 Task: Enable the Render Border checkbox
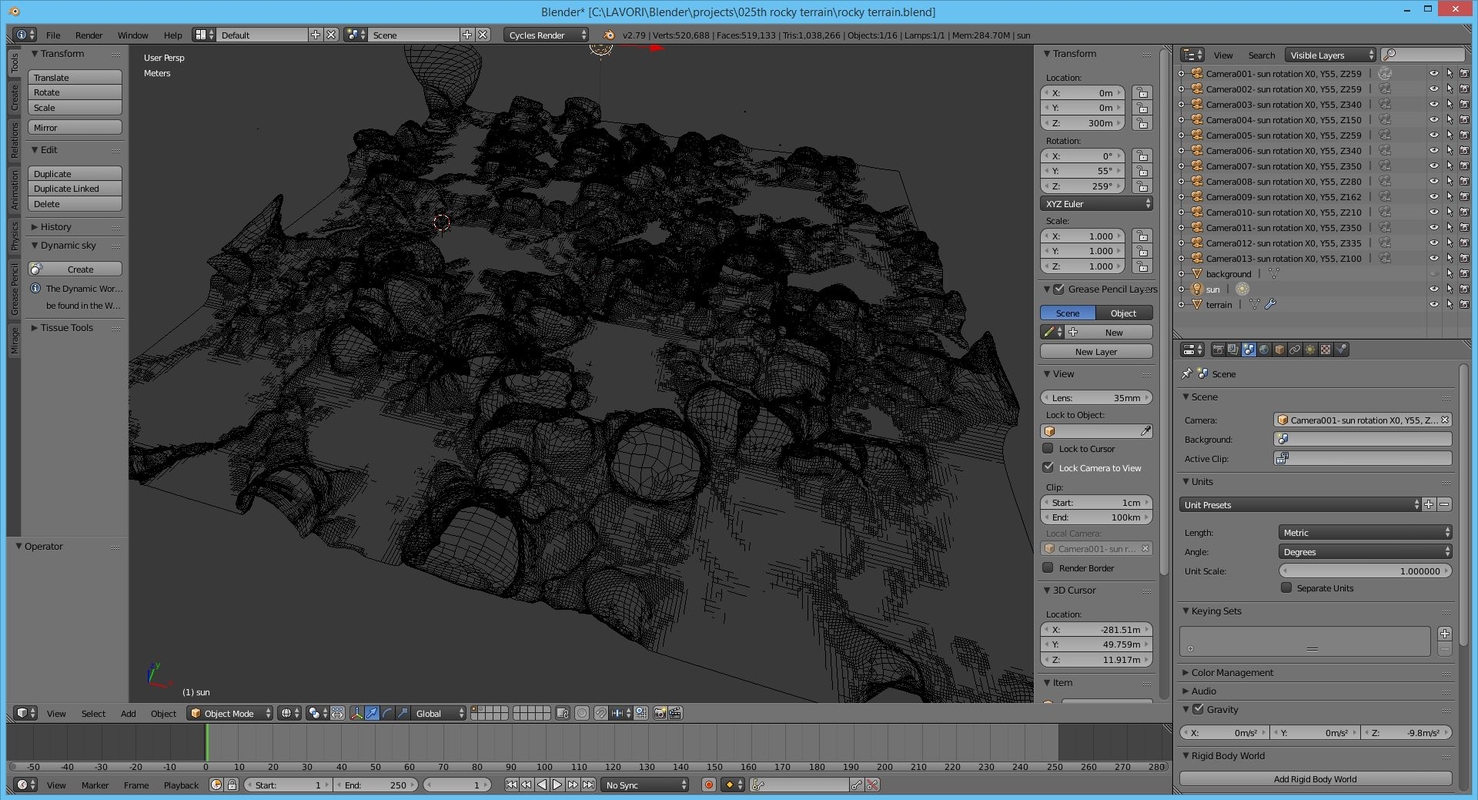point(1048,567)
